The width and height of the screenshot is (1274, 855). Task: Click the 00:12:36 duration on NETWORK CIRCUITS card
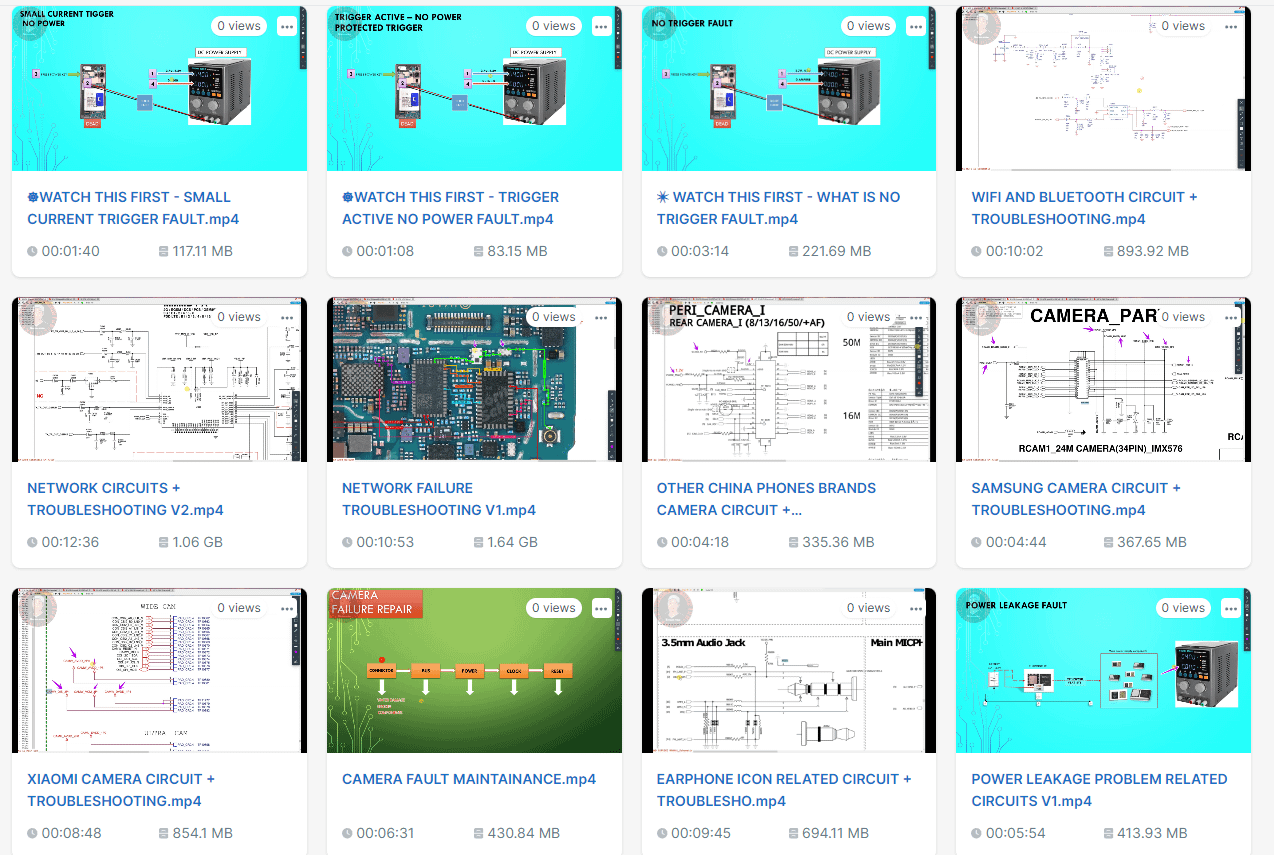click(x=70, y=542)
